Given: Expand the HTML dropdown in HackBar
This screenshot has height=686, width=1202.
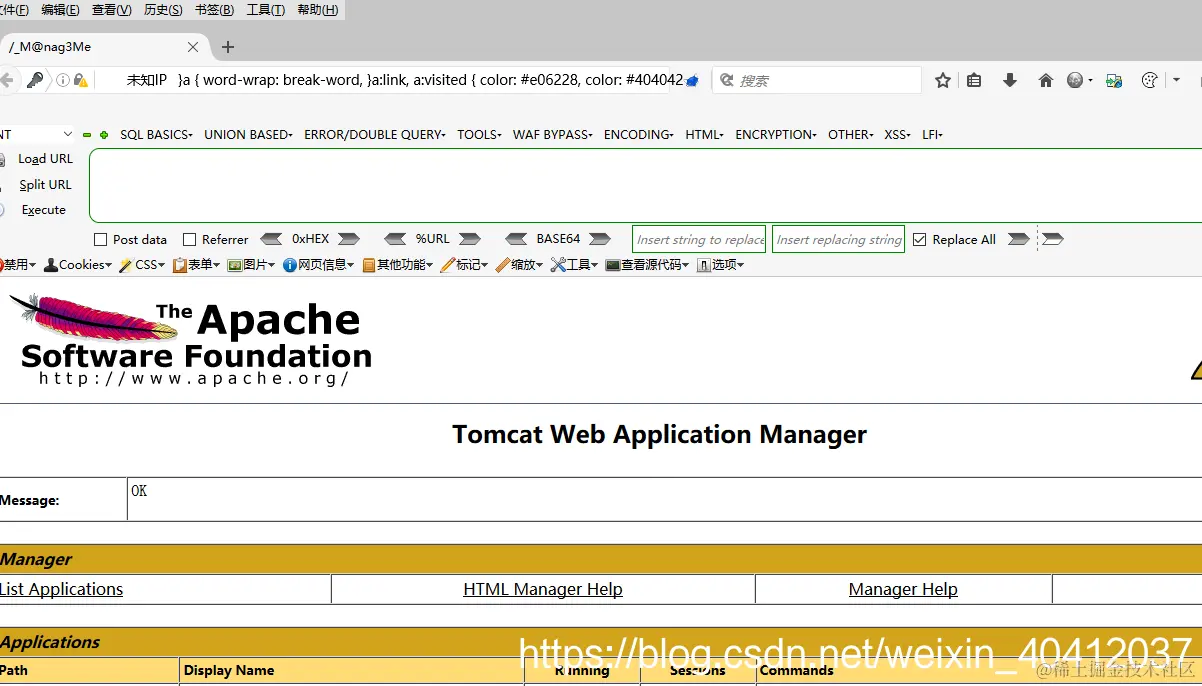Looking at the screenshot, I should pos(705,135).
